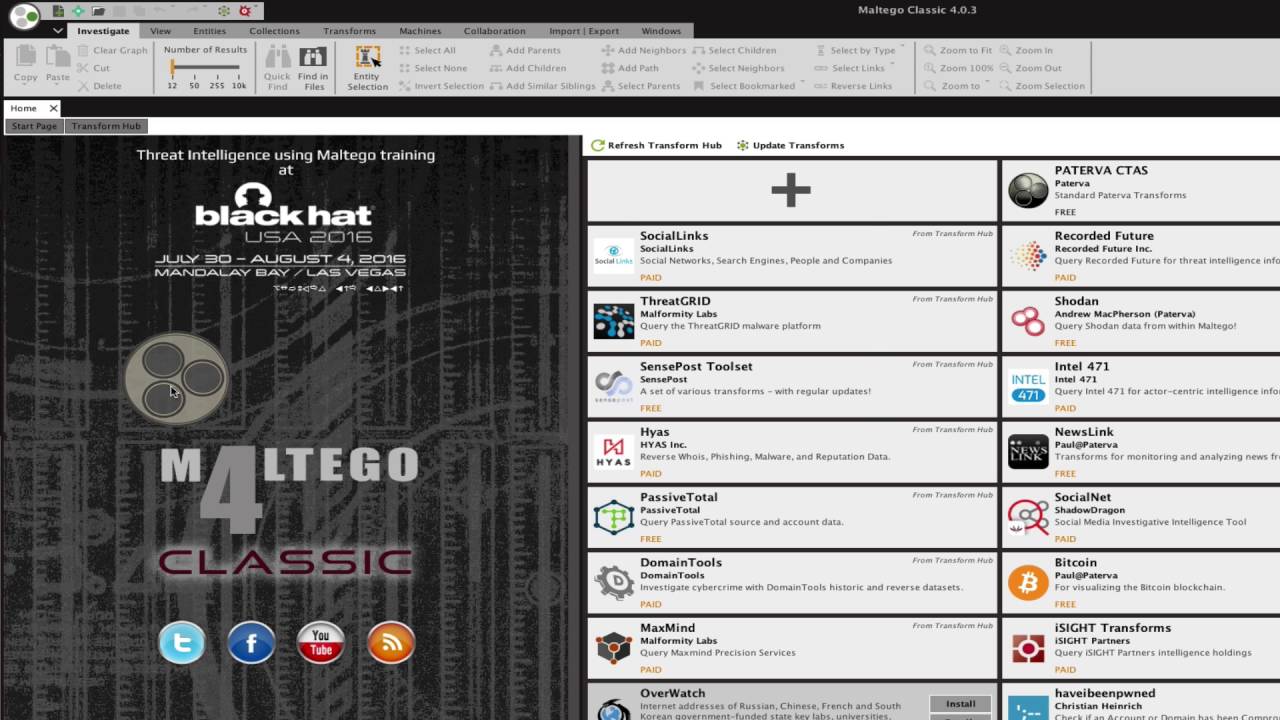Click the open folder icon in quick toolbar

coord(98,11)
